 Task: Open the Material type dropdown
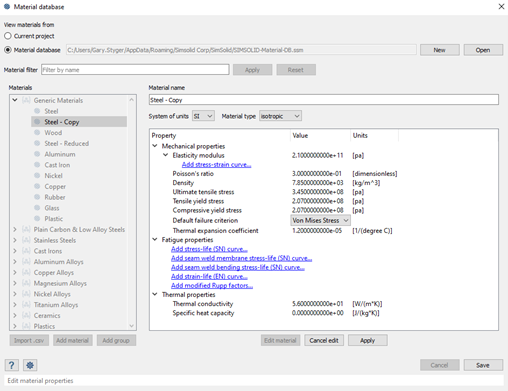tap(280, 116)
